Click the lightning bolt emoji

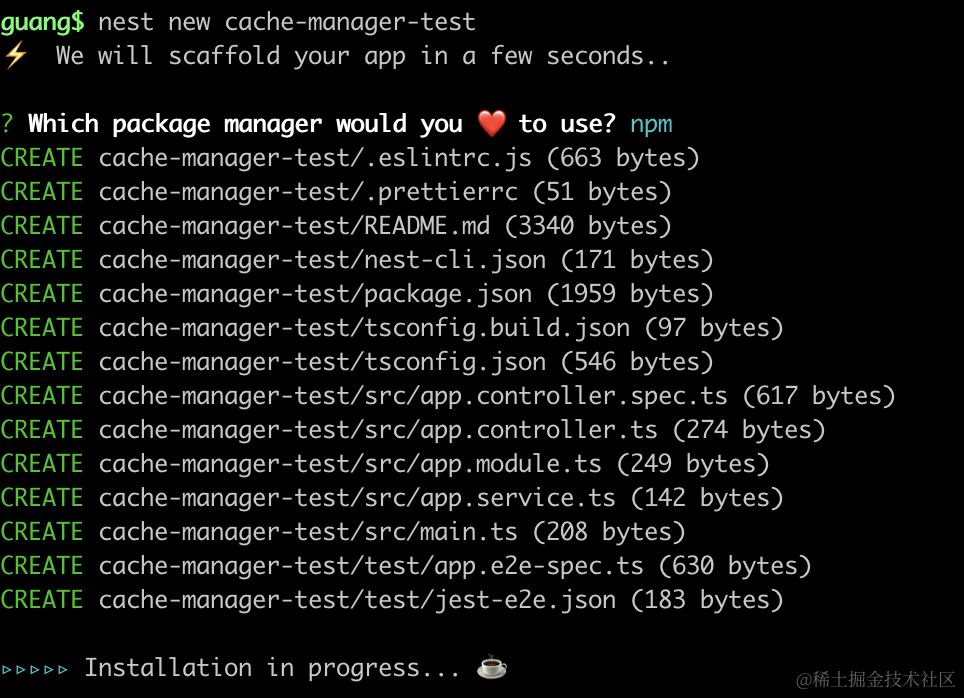point(15,56)
